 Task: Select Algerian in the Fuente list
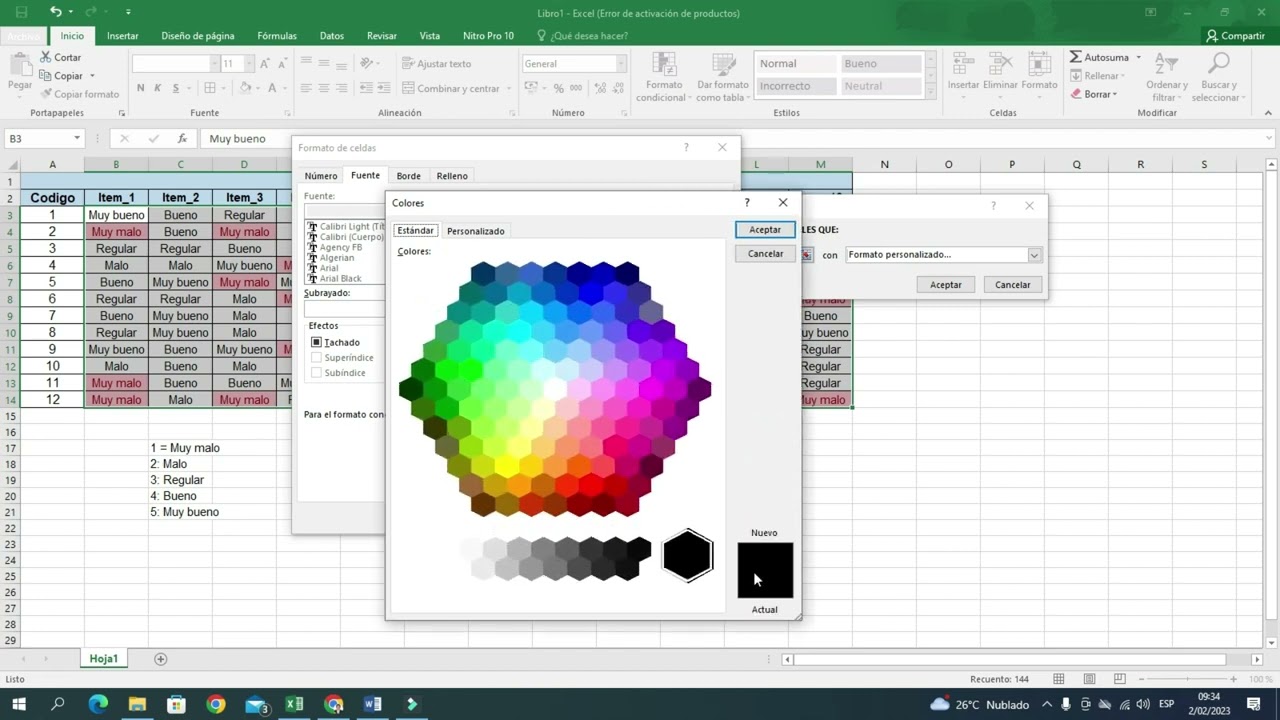pos(337,258)
